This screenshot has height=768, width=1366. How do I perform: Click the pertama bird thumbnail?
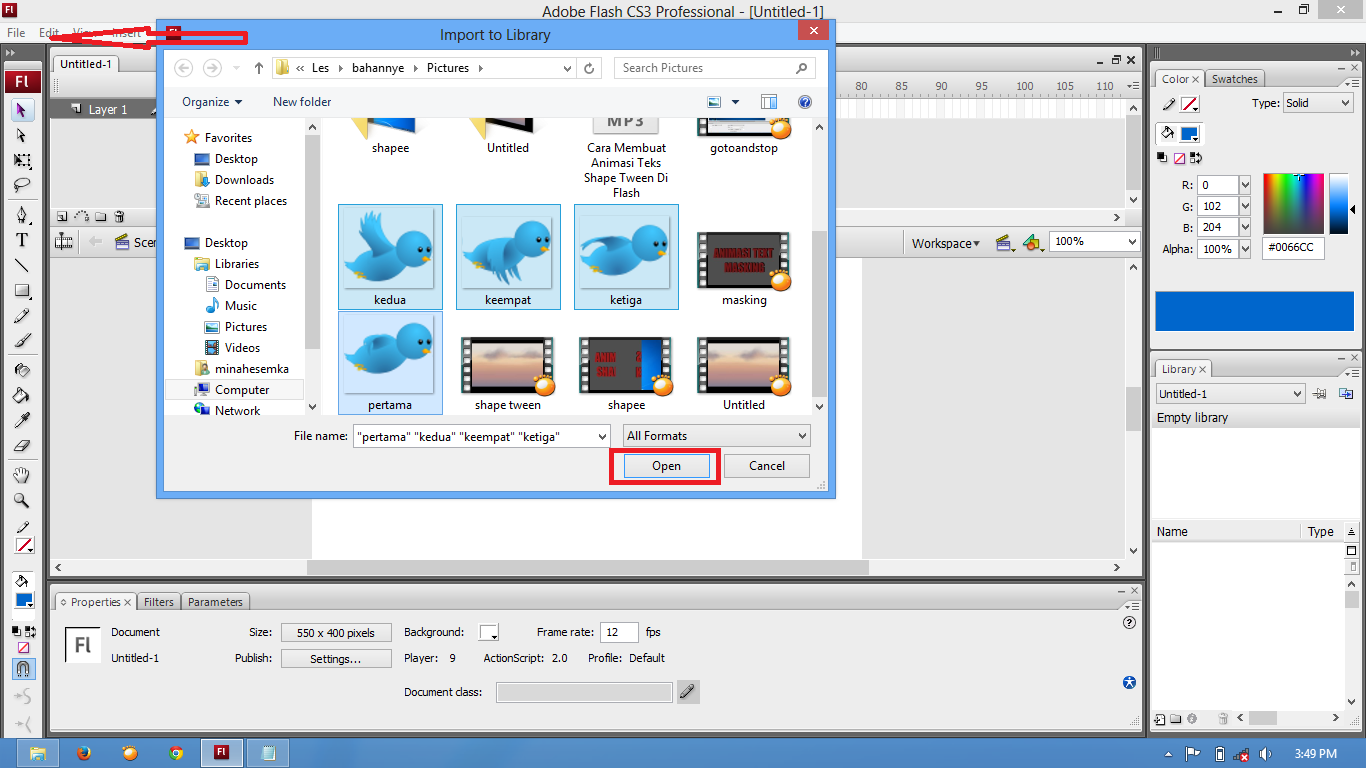pos(390,362)
